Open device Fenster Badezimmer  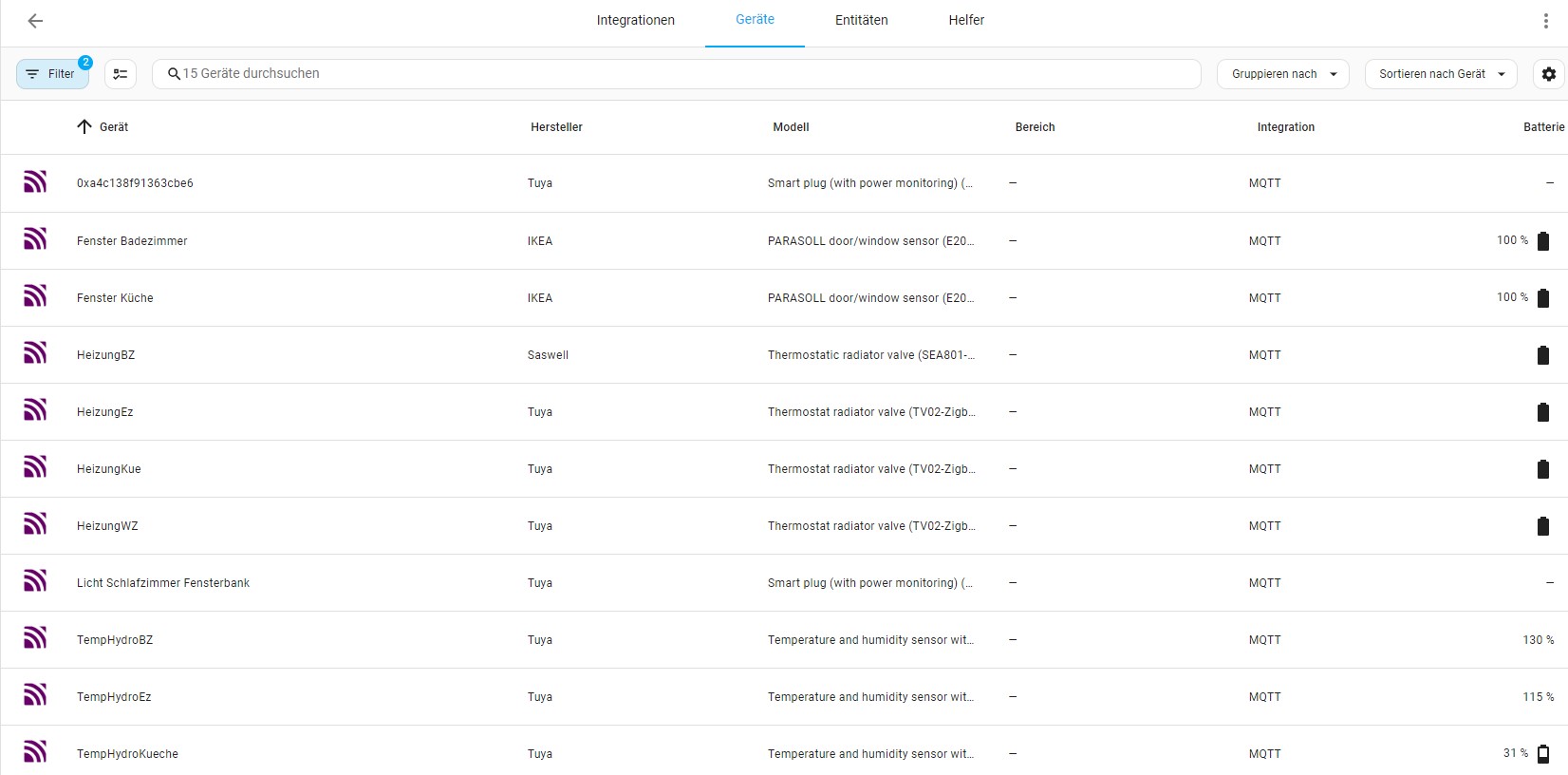pyautogui.click(x=132, y=241)
